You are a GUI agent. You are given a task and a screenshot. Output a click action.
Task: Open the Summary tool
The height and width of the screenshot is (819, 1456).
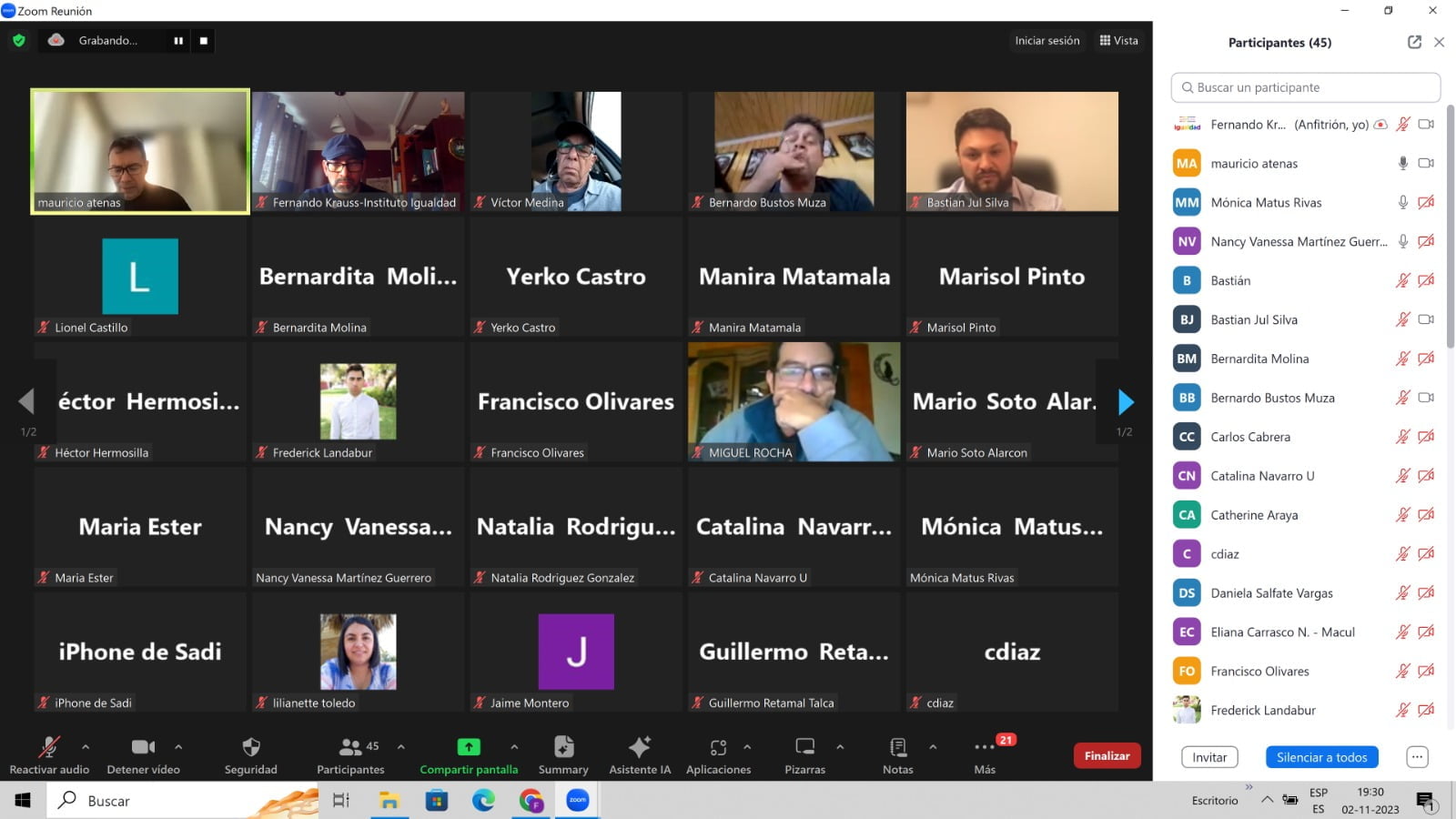[x=563, y=747]
